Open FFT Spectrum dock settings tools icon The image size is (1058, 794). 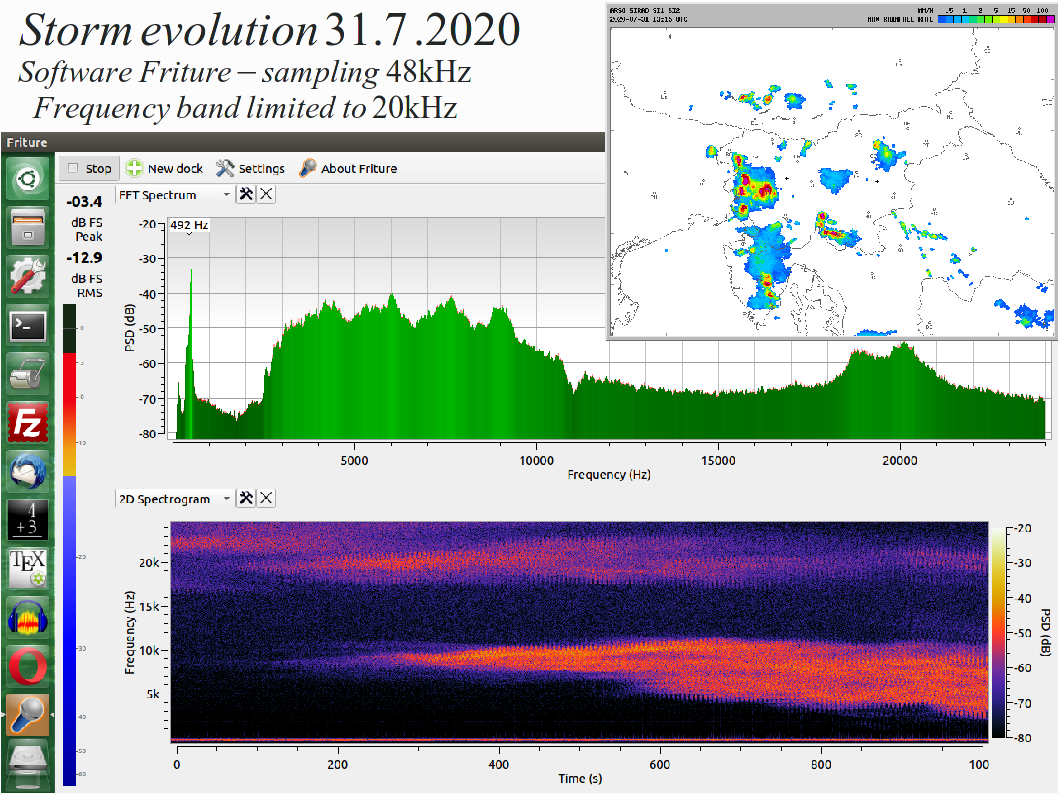point(246,195)
